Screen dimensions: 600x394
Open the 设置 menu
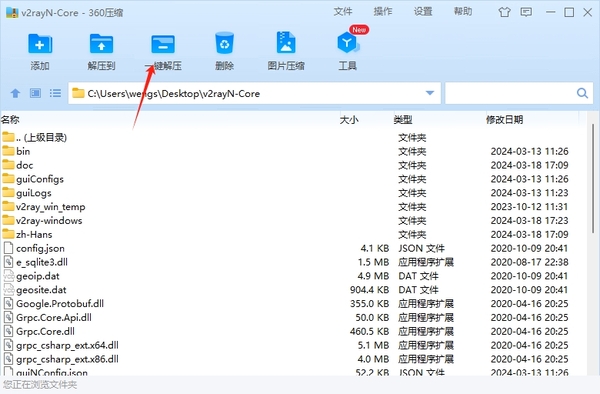click(x=423, y=12)
